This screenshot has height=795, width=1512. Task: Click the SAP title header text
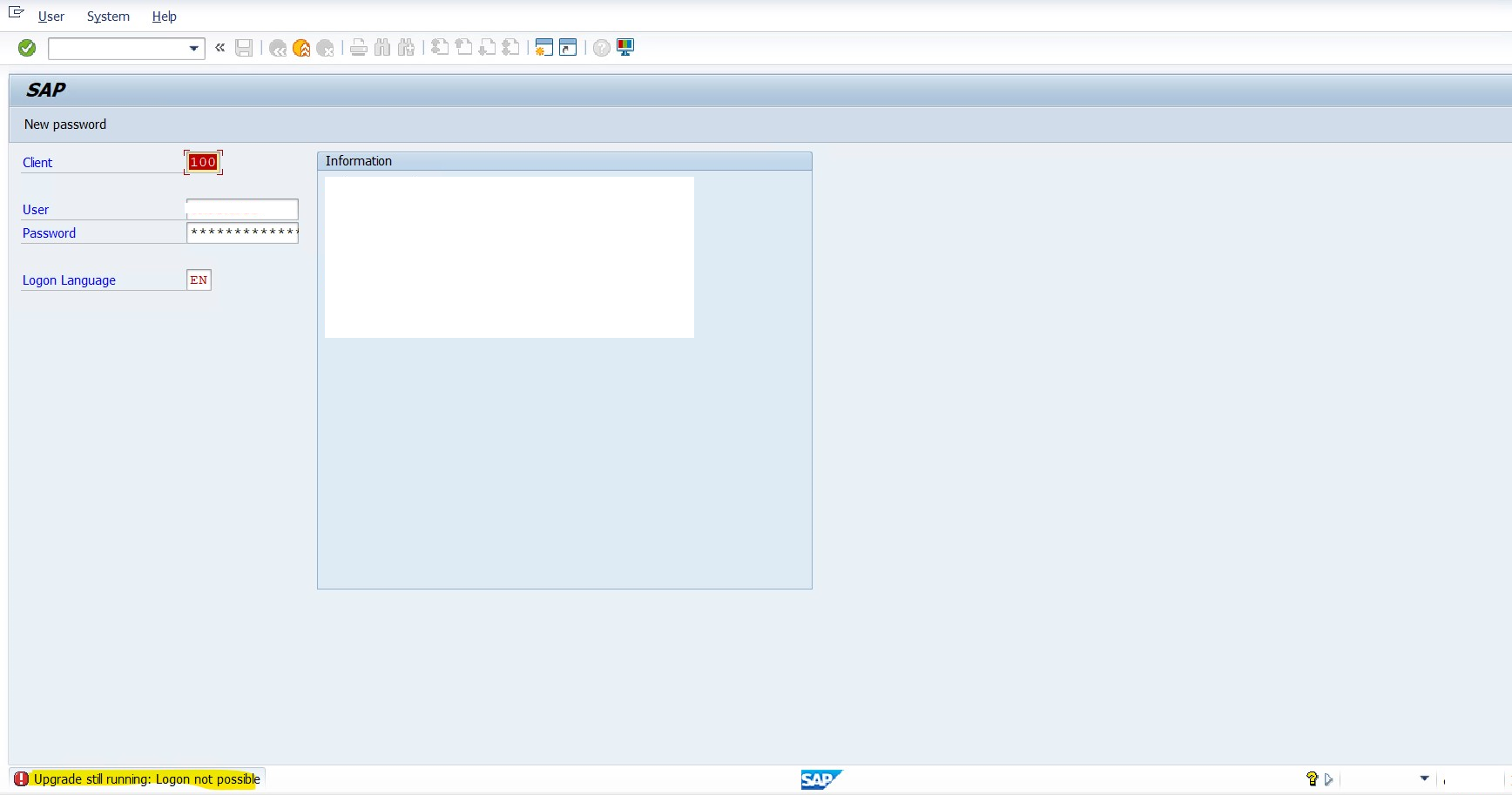tap(46, 90)
